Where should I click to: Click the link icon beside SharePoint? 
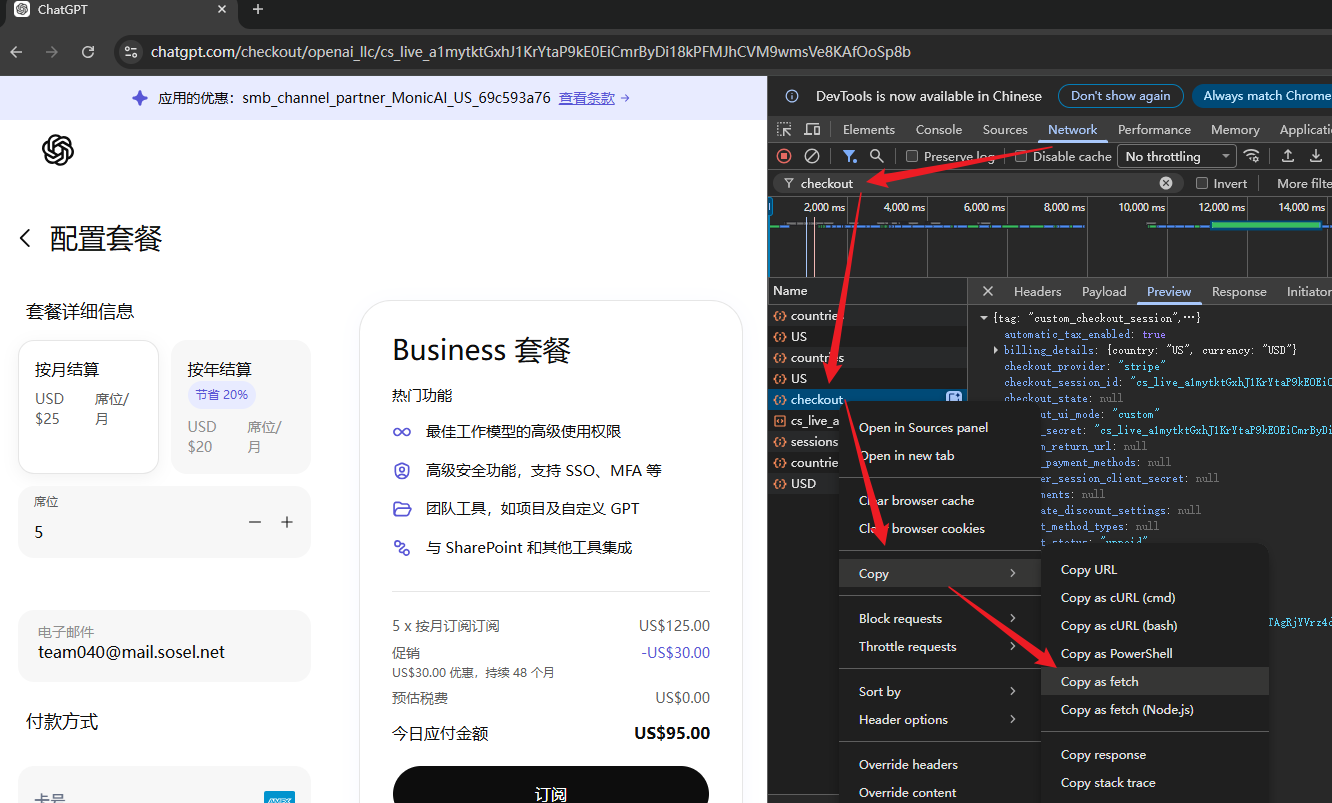tap(402, 547)
